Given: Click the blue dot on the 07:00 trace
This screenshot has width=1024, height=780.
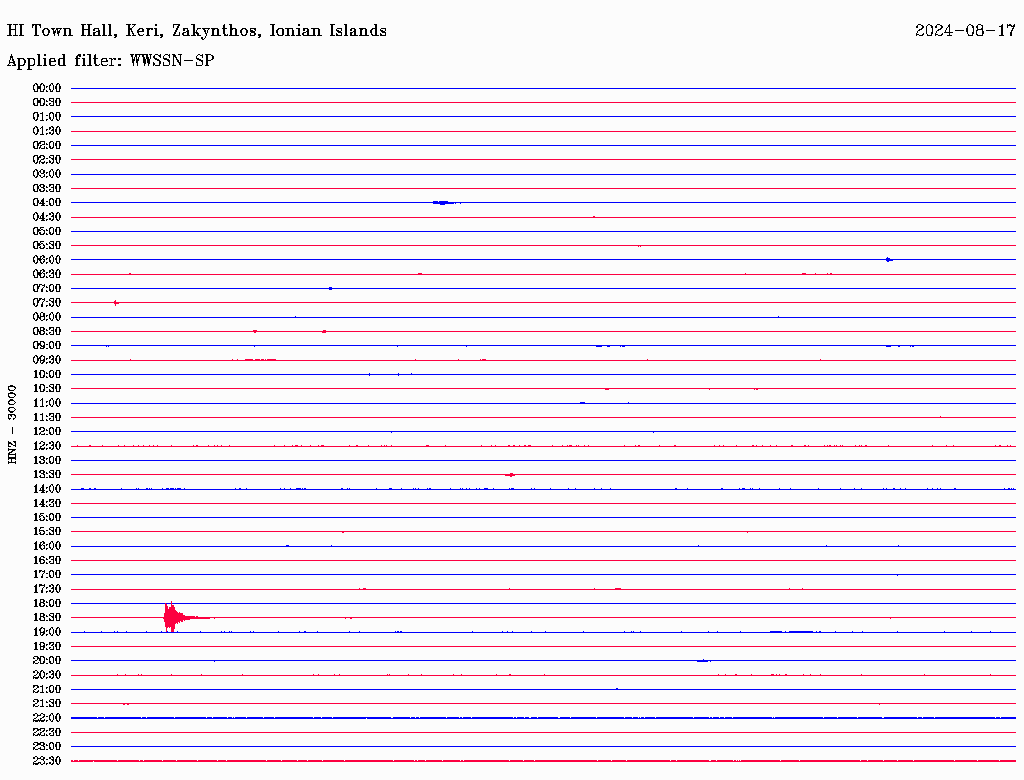Looking at the screenshot, I should pyautogui.click(x=330, y=289).
